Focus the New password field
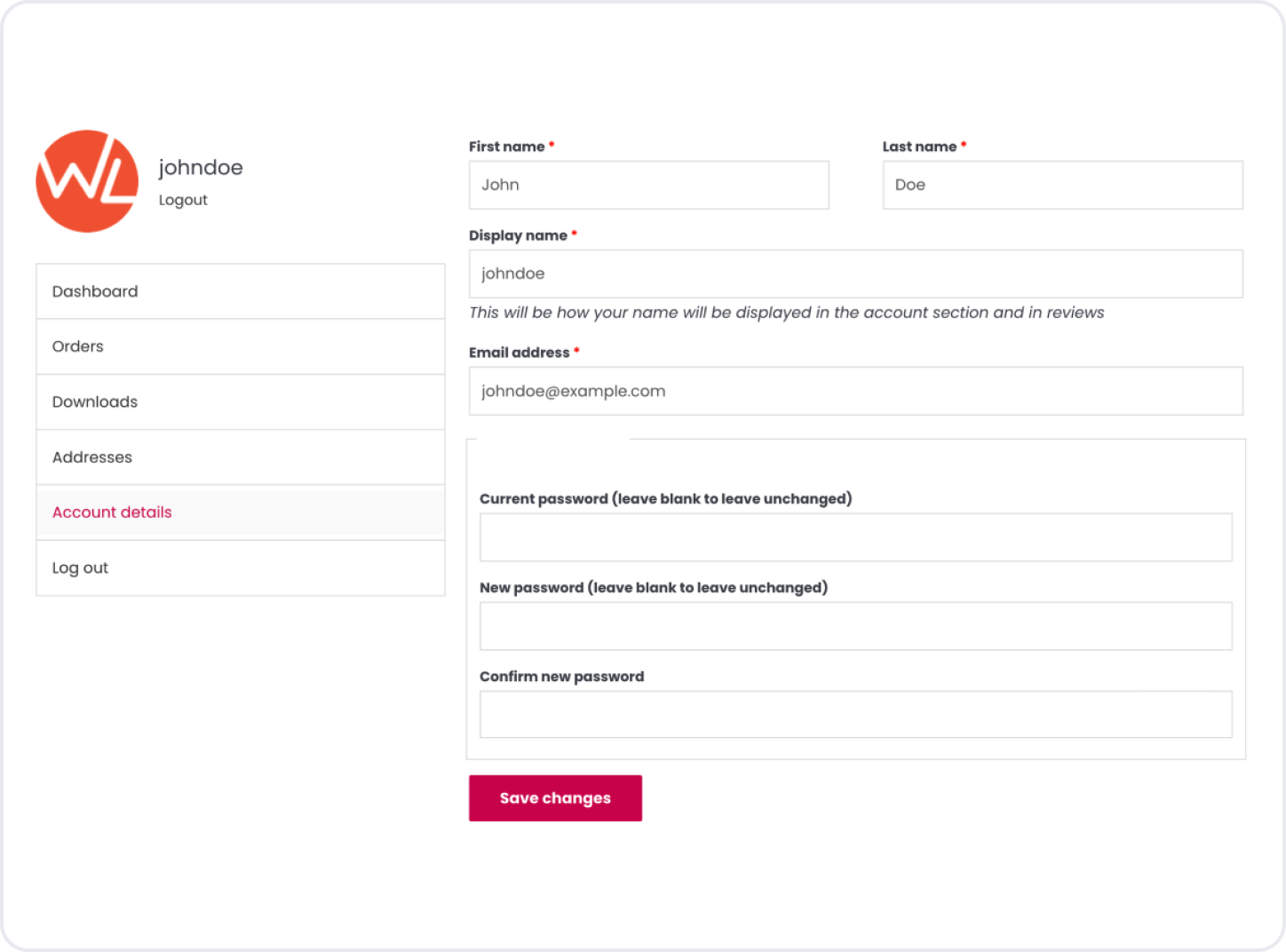 (x=855, y=626)
